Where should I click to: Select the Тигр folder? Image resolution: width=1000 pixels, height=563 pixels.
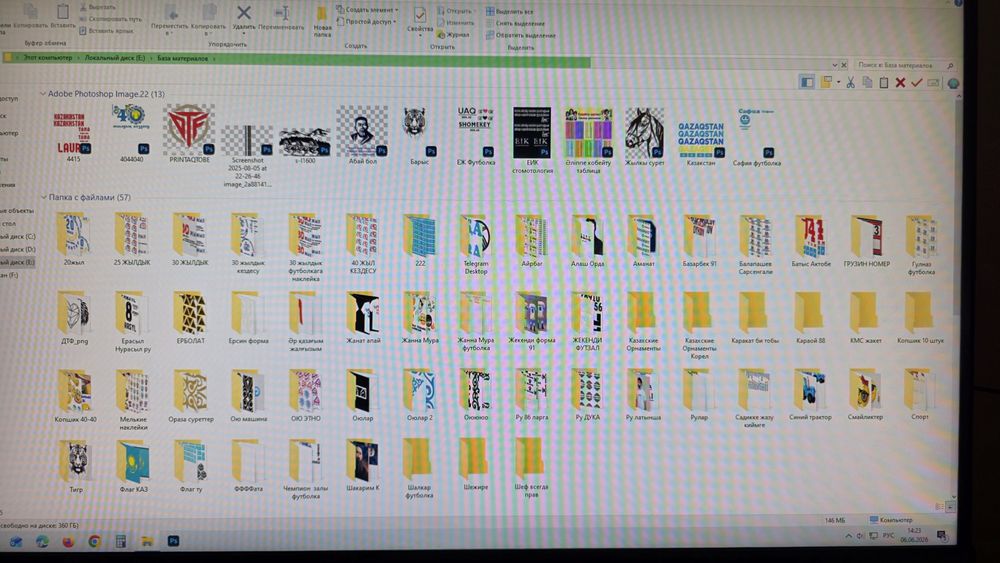tap(75, 466)
